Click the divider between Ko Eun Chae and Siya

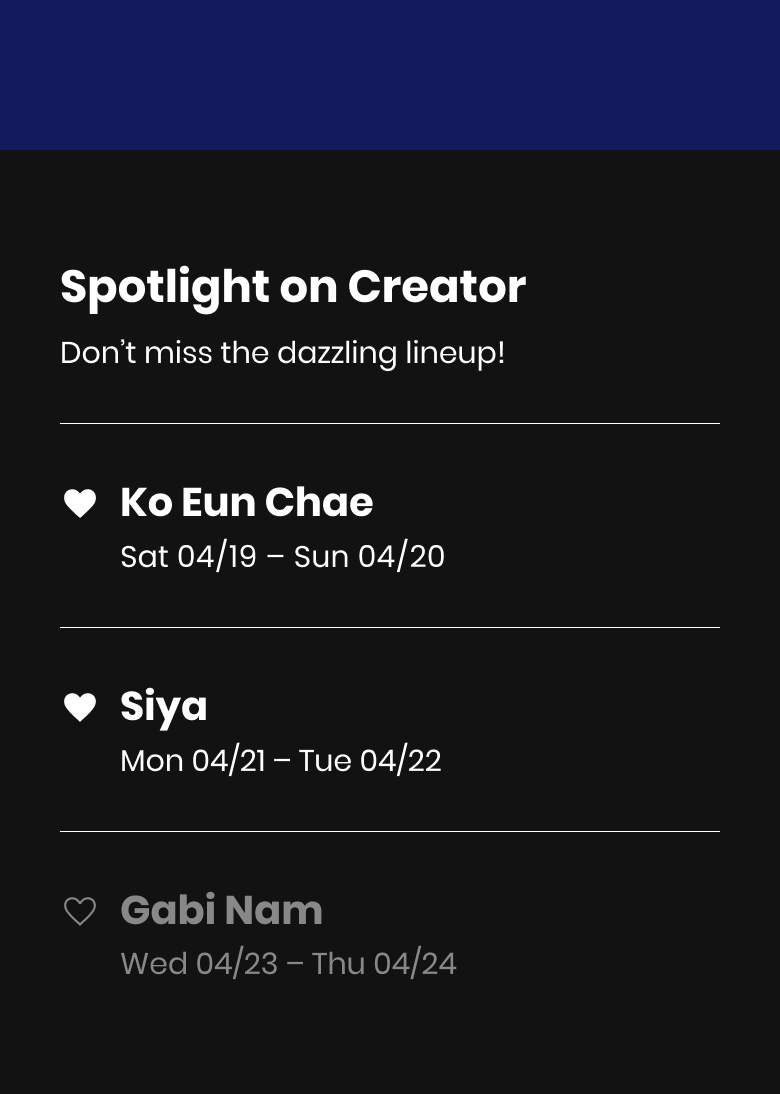tap(390, 627)
